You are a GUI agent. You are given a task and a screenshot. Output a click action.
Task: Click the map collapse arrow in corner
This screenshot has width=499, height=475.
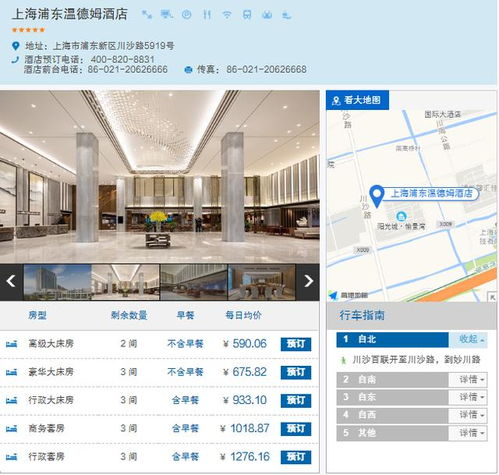[492, 296]
